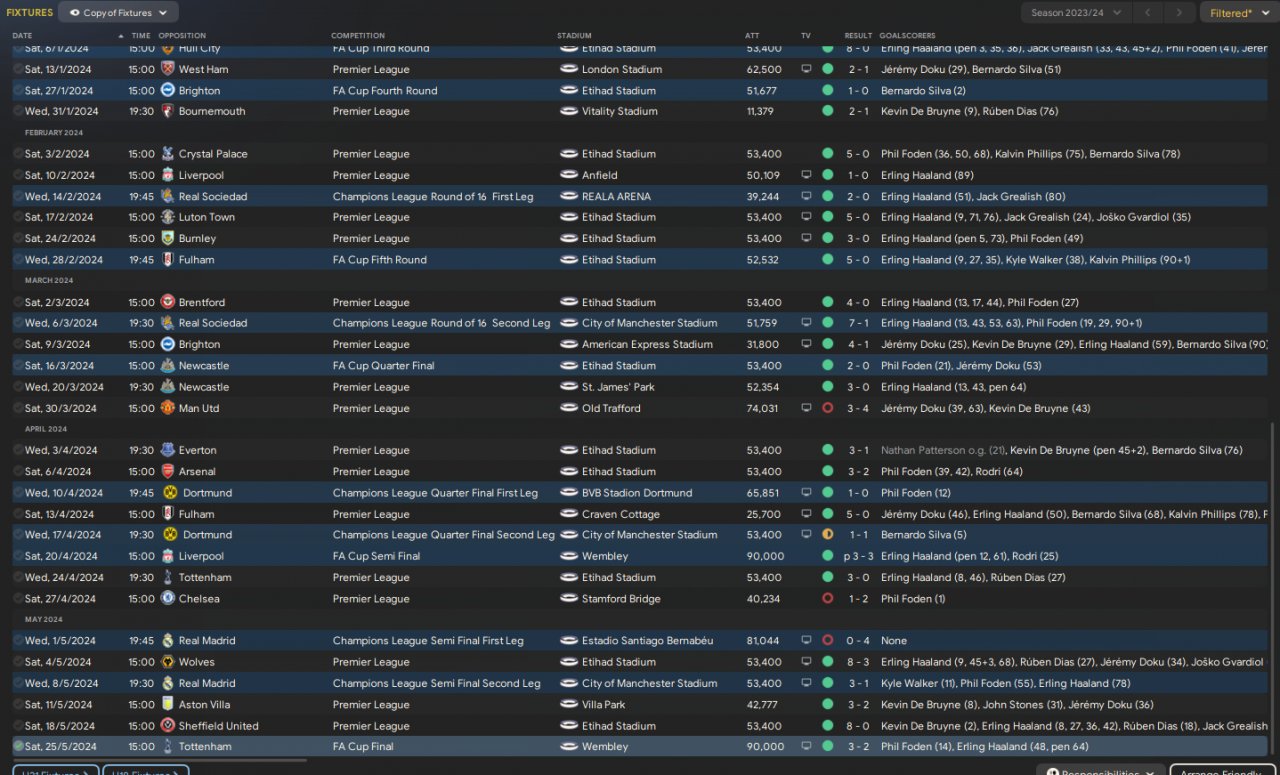Go to the next season with the right arrow
1280x775 pixels.
(x=1180, y=13)
